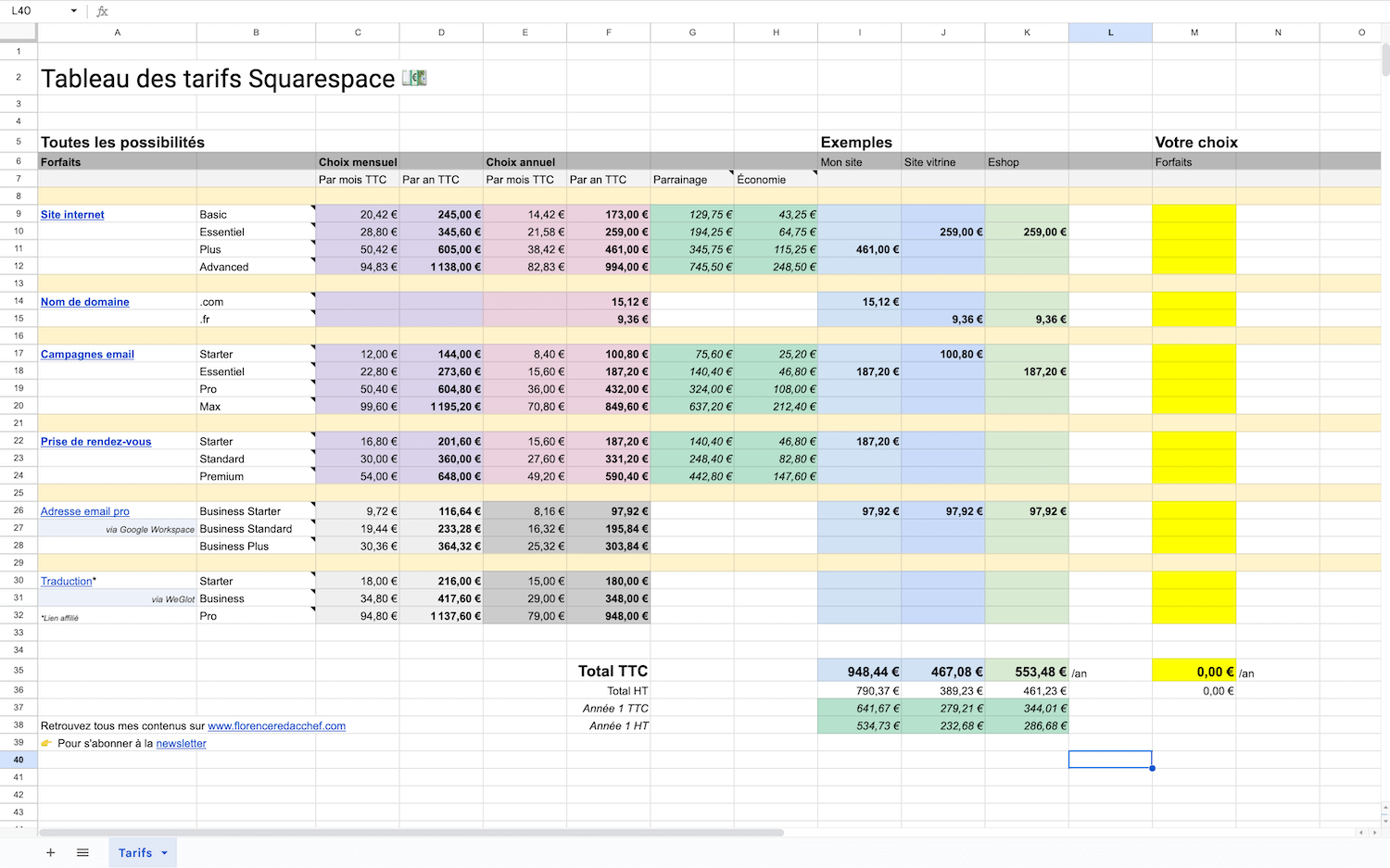
Task: Select the 745,50 € parrainage cell
Action: click(x=692, y=267)
